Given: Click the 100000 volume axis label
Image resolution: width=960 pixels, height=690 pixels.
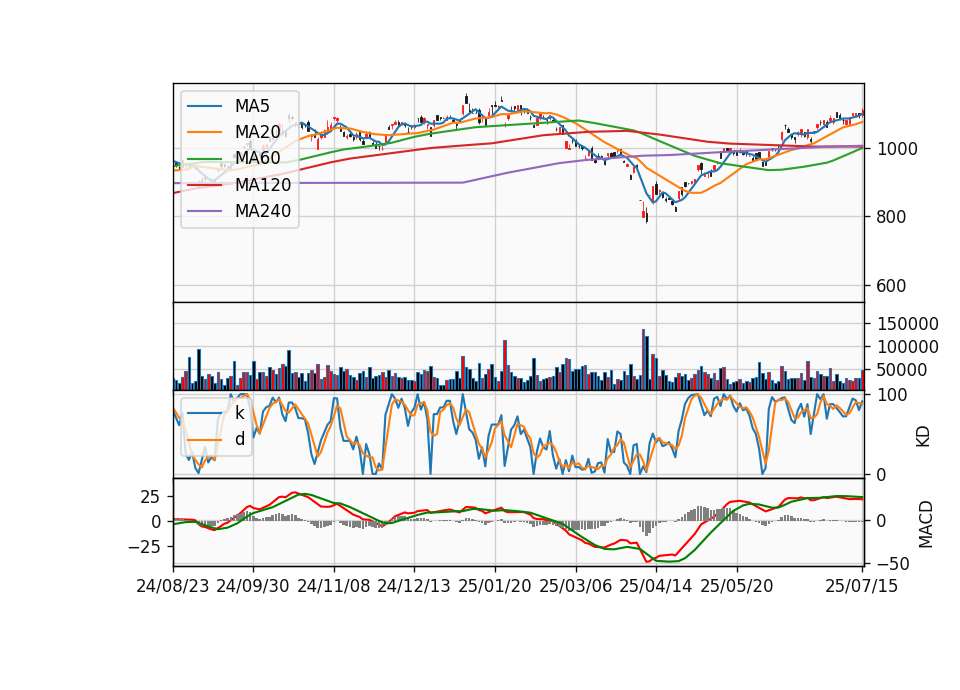Looking at the screenshot, I should click(907, 347).
